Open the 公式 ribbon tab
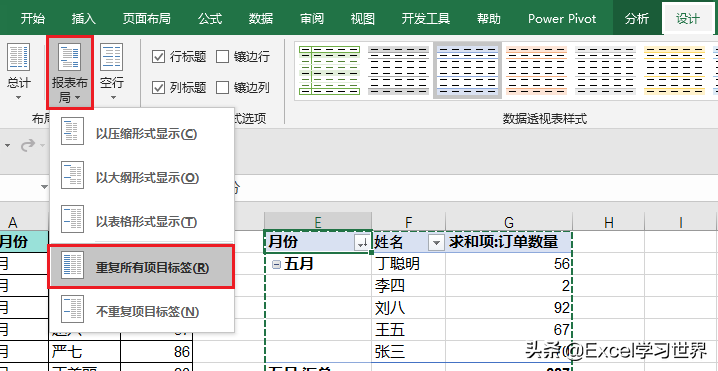 pos(210,18)
